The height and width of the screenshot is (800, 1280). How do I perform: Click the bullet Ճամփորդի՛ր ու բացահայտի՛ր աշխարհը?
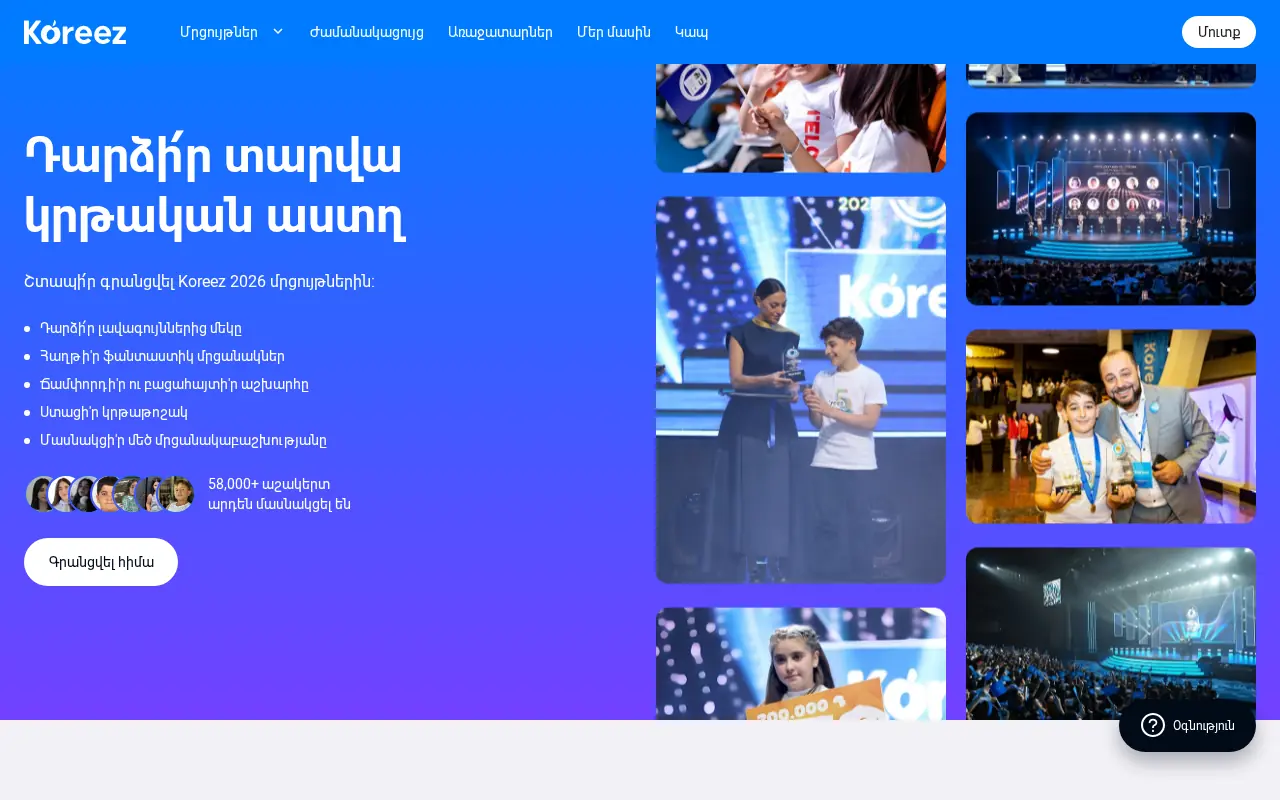pyautogui.click(x=174, y=384)
